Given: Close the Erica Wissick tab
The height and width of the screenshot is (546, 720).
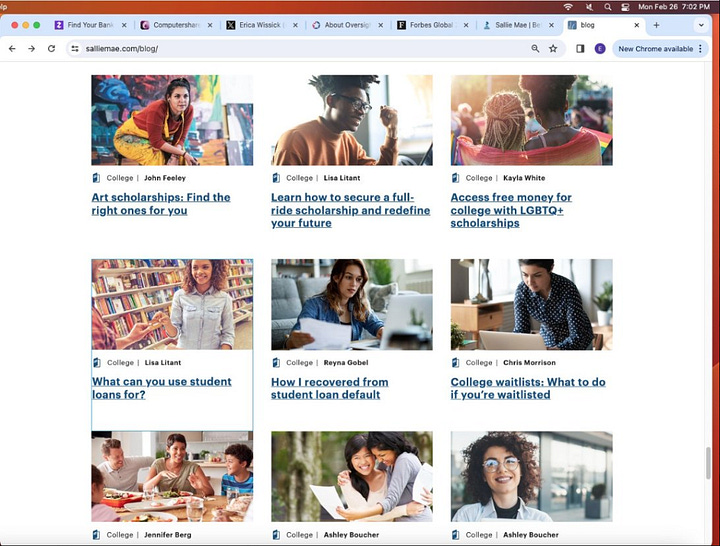Looking at the screenshot, I should click(295, 25).
